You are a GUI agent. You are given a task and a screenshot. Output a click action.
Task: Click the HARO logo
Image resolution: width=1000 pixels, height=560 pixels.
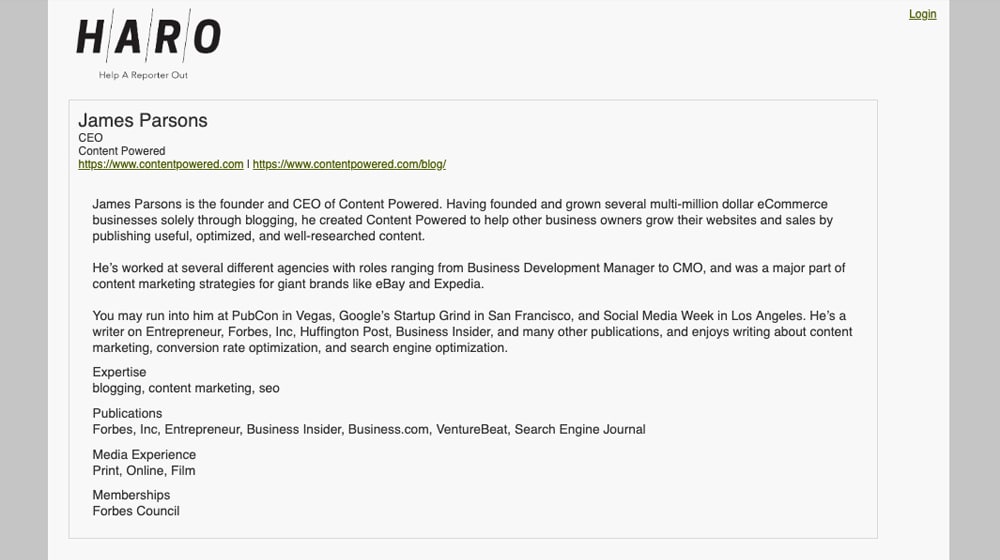pyautogui.click(x=148, y=39)
